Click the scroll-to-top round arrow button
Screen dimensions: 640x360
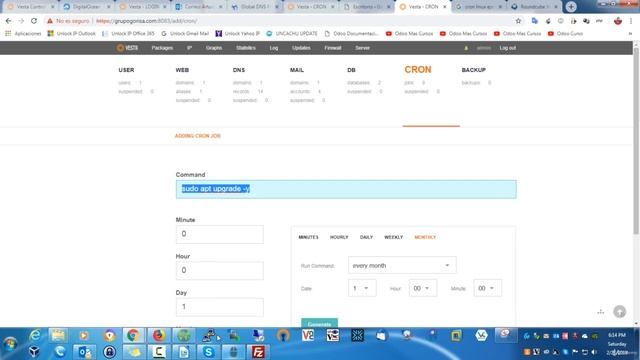[619, 312]
